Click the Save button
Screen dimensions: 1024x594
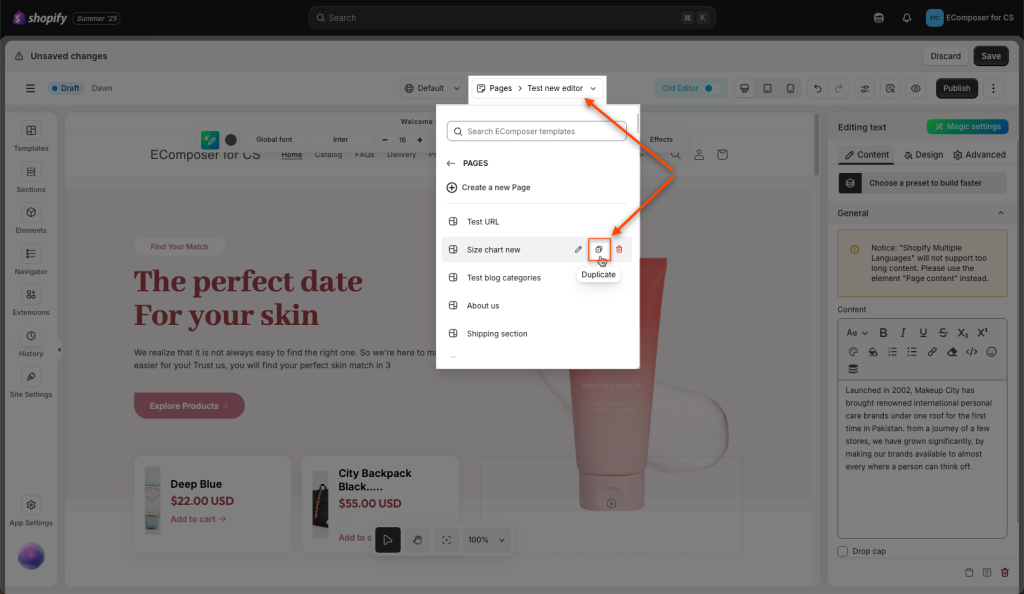[x=990, y=56]
